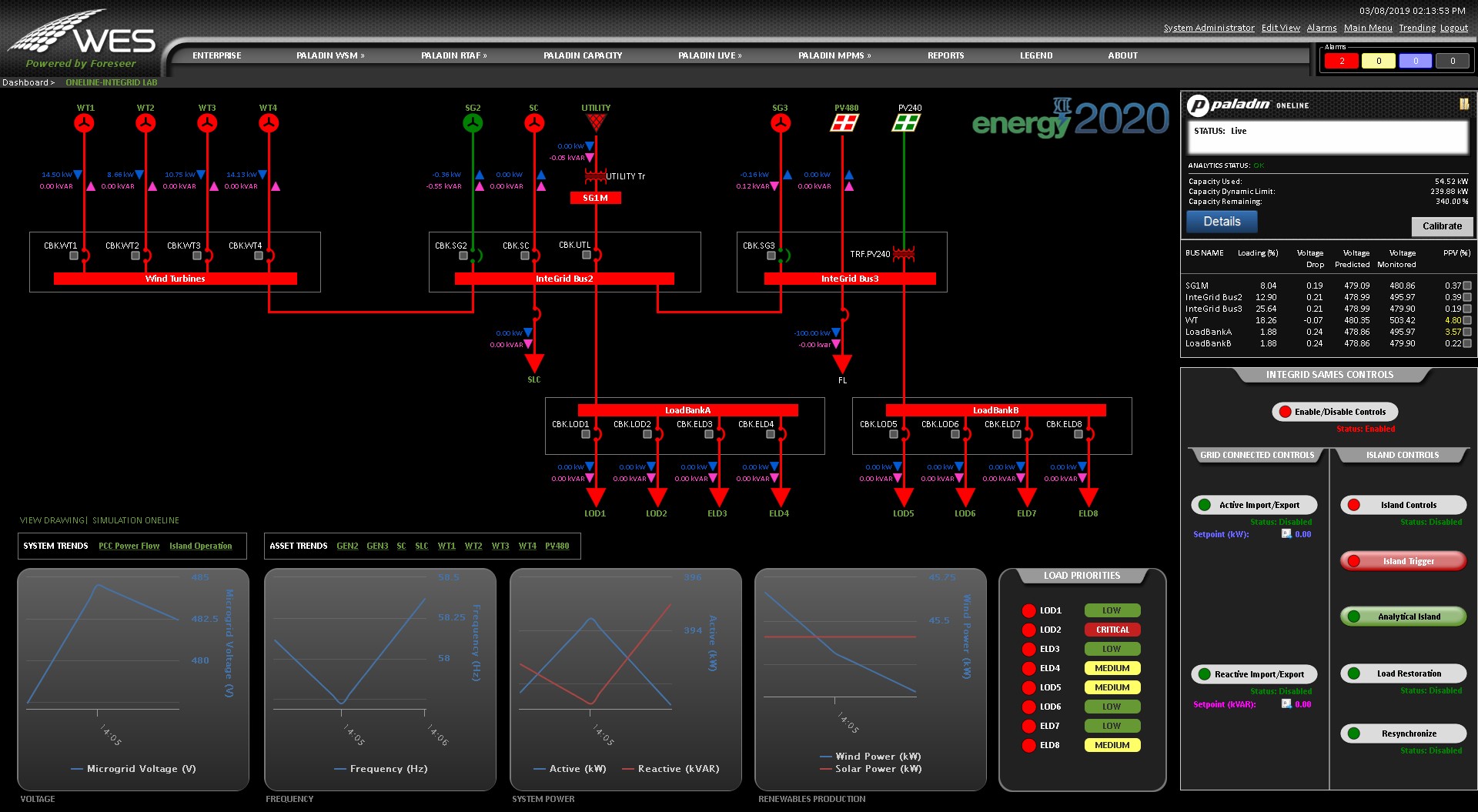1478x812 pixels.
Task: Open the ENTERPRISE menu
Action: tap(217, 55)
